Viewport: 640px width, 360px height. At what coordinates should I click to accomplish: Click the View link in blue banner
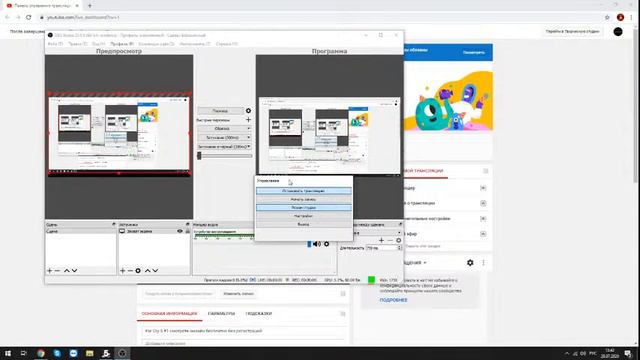[x=473, y=52]
